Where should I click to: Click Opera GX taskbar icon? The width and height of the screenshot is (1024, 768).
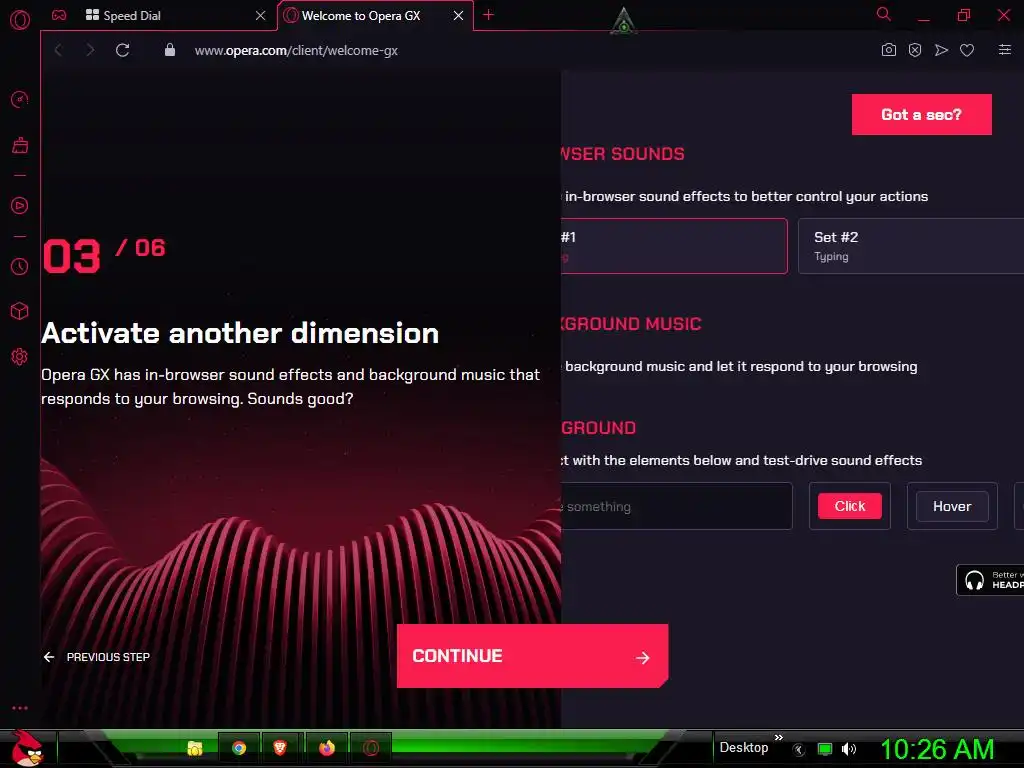click(371, 748)
